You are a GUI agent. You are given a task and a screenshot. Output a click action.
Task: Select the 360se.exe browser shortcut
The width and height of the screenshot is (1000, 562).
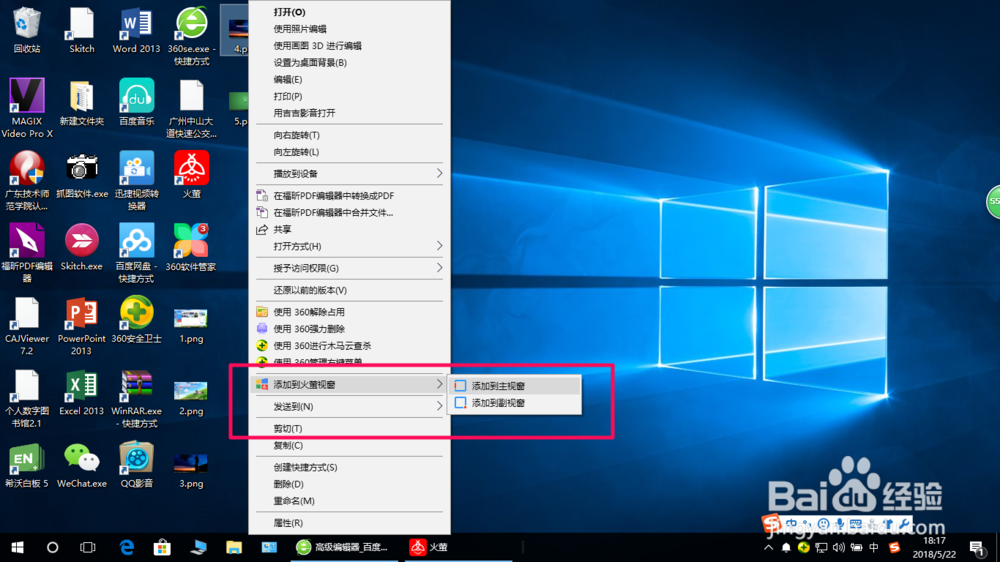[x=191, y=36]
